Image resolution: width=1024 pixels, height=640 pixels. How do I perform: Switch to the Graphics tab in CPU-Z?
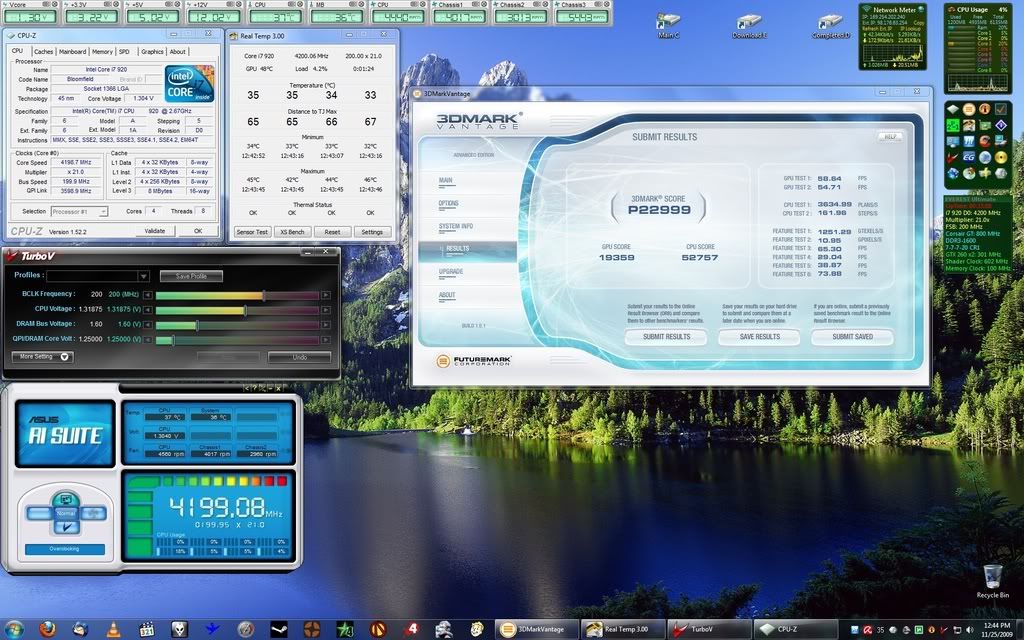(x=152, y=52)
